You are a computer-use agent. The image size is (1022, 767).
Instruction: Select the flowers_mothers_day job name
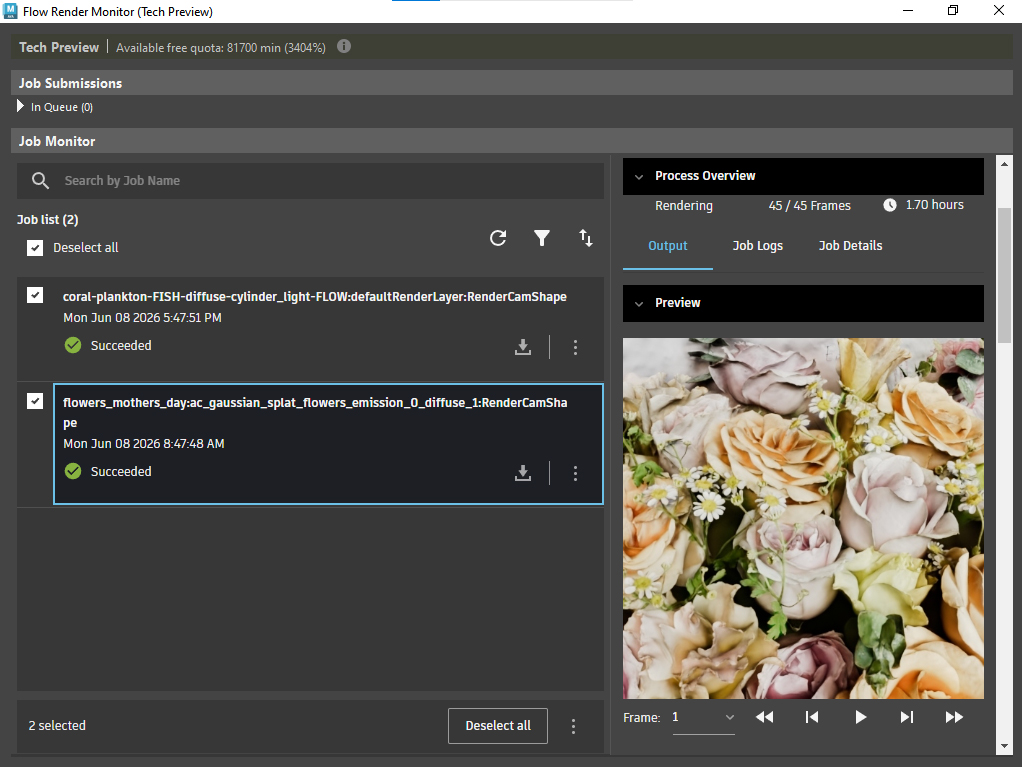pos(315,412)
